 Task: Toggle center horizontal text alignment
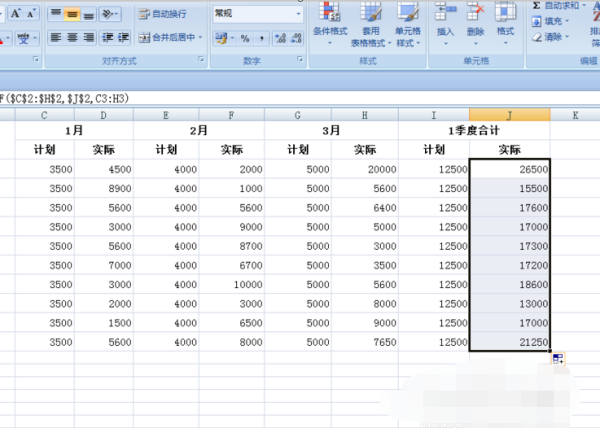pyautogui.click(x=72, y=38)
